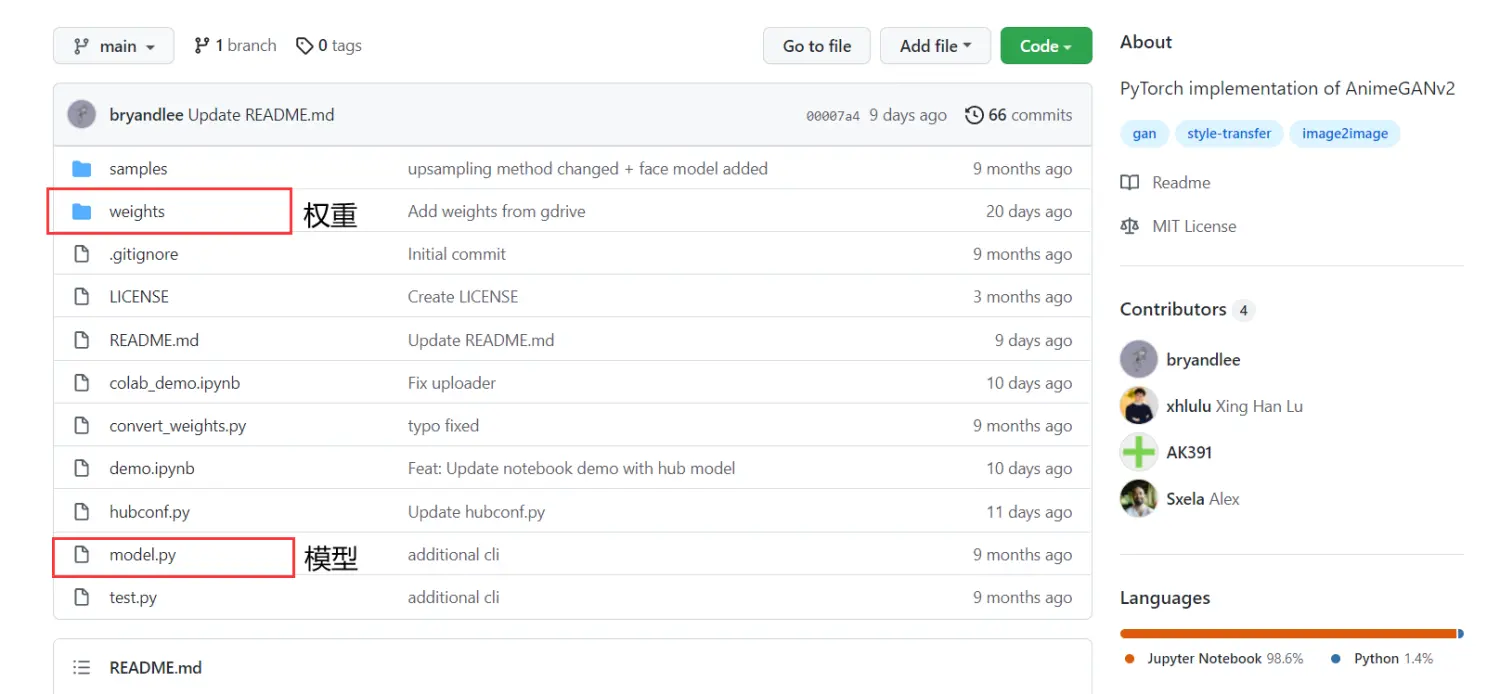1500x694 pixels.
Task: Open the model.py file
Action: [x=143, y=555]
